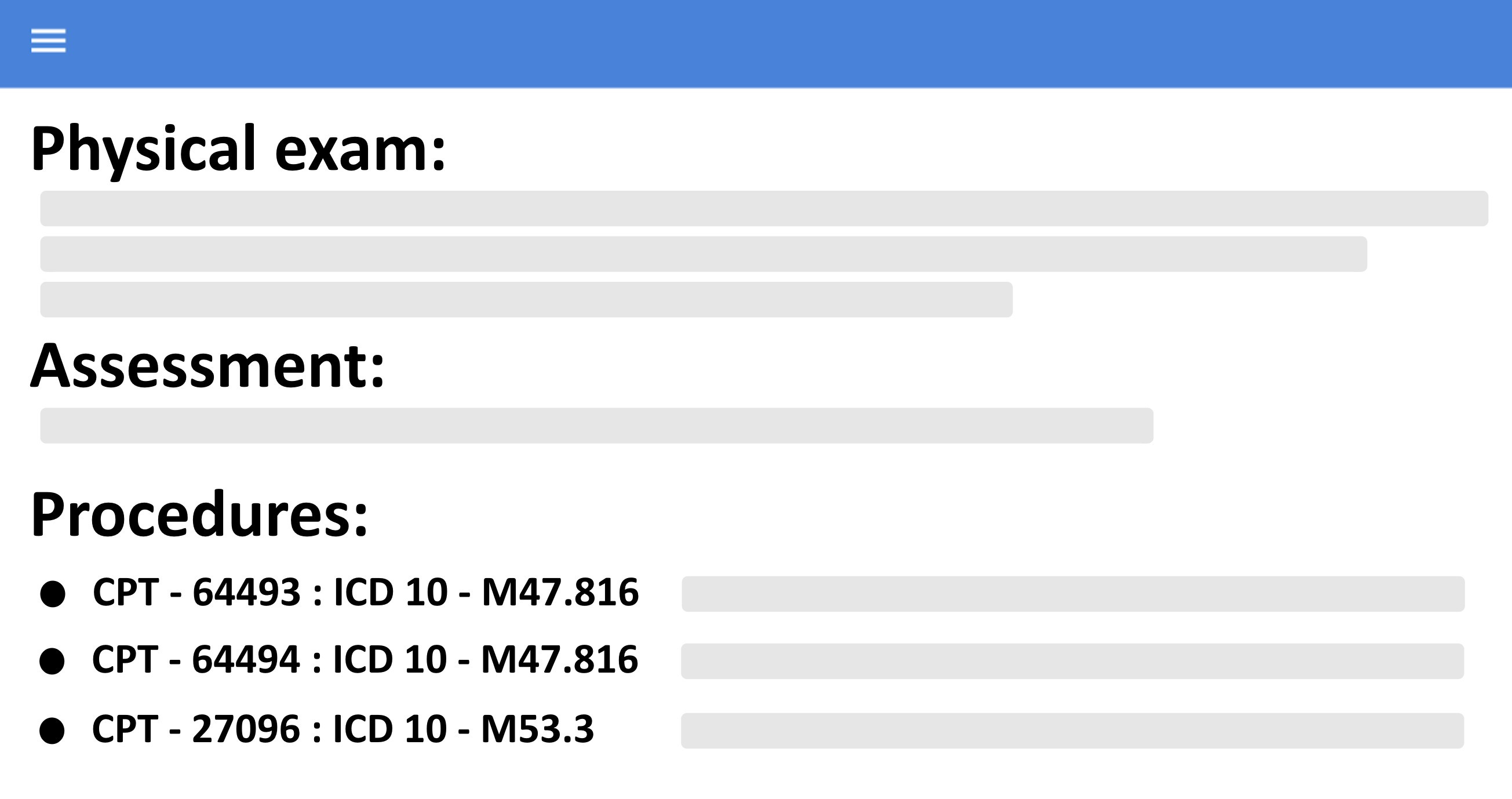
Task: Select bullet beside CPT 64494
Action: click(52, 662)
